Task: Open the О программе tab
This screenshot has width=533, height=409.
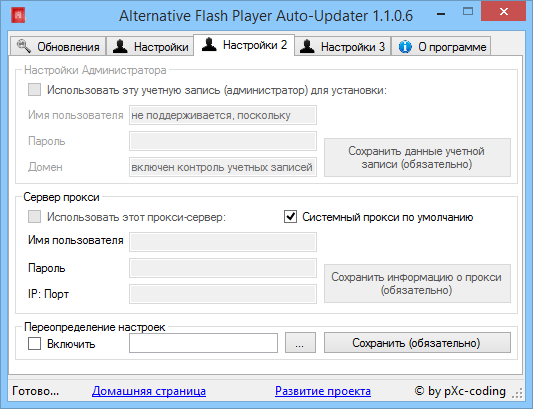Action: point(441,46)
